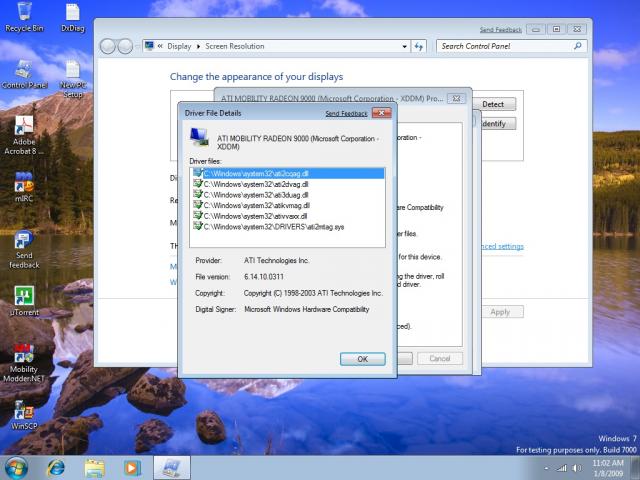Click Cancel in adapter properties dialog
Image resolution: width=640 pixels, height=480 pixels.
coord(440,358)
